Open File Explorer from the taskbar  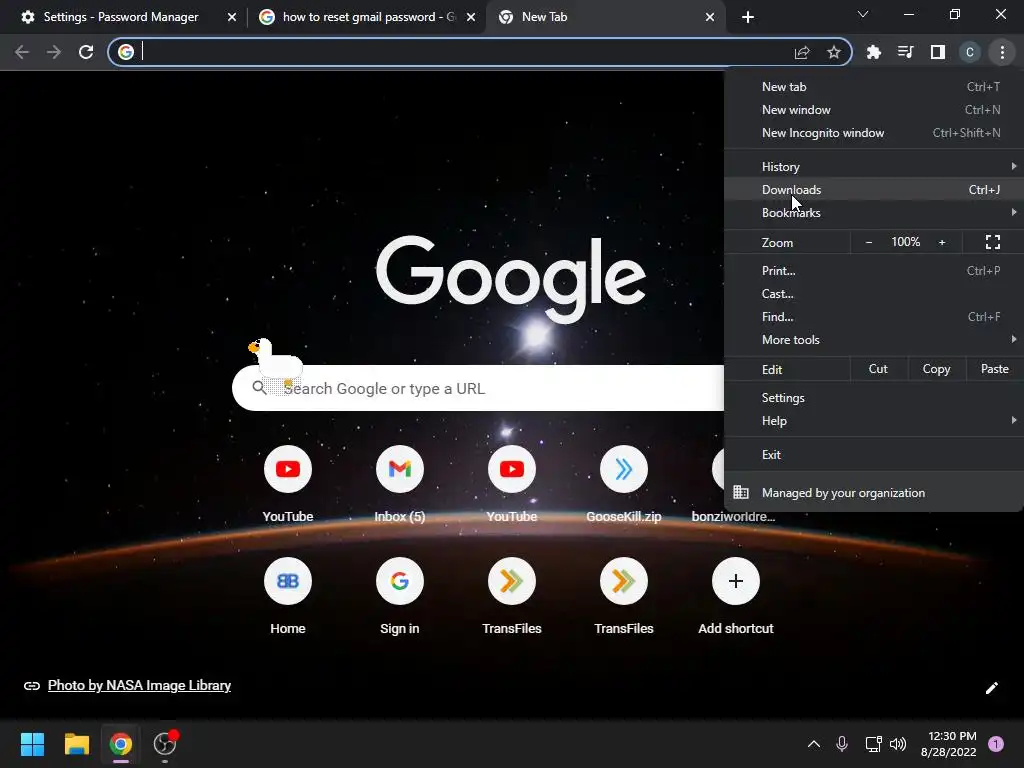pyautogui.click(x=76, y=744)
